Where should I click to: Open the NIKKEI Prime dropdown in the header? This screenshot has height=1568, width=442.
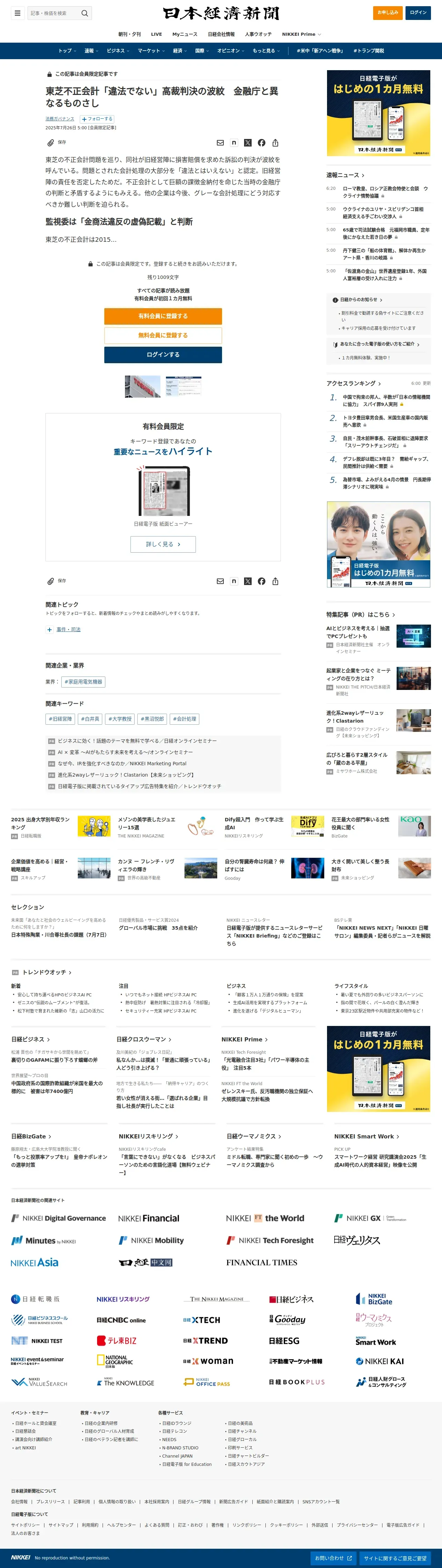[301, 34]
